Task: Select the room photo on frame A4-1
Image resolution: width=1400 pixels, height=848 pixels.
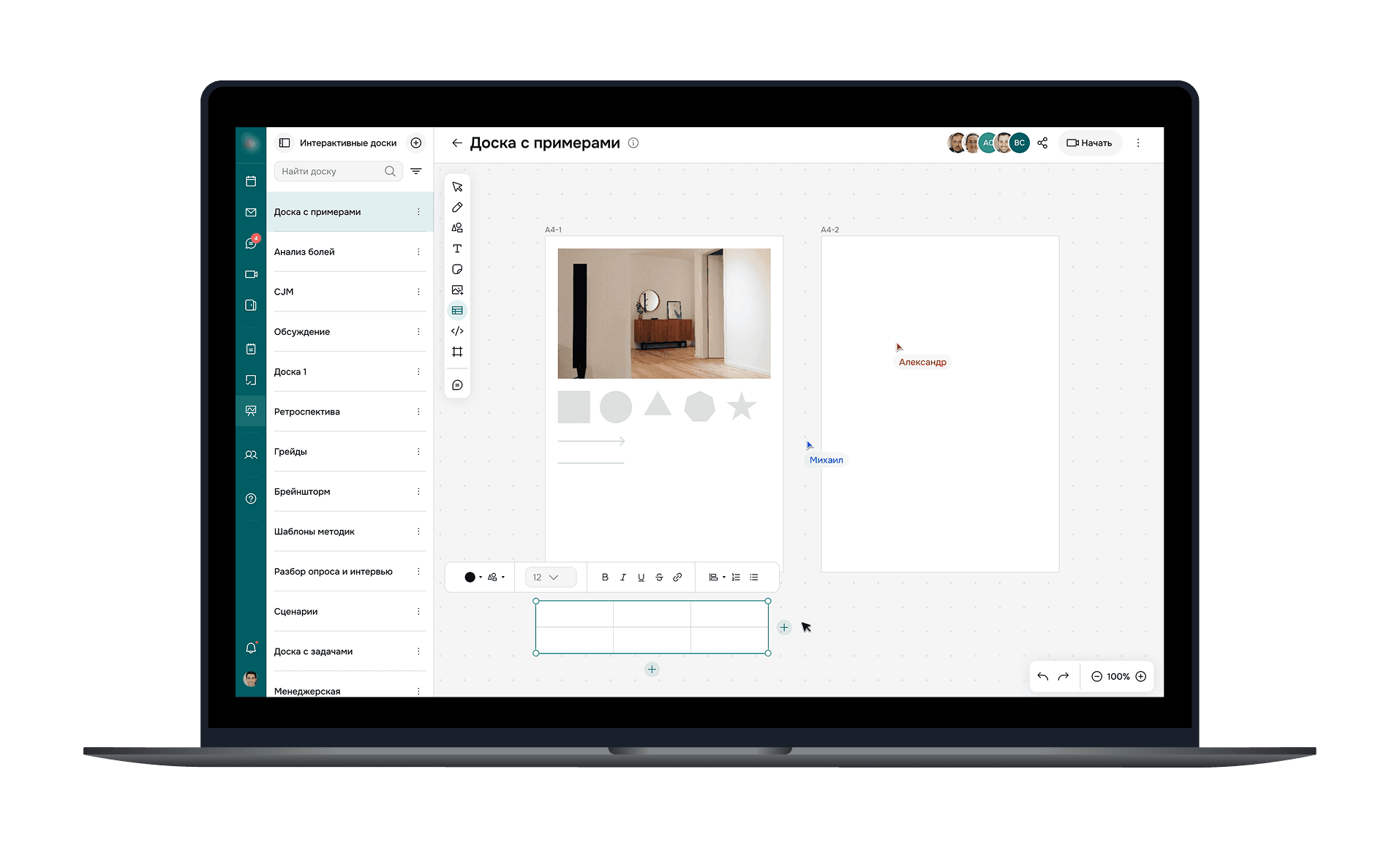Action: coord(664,314)
